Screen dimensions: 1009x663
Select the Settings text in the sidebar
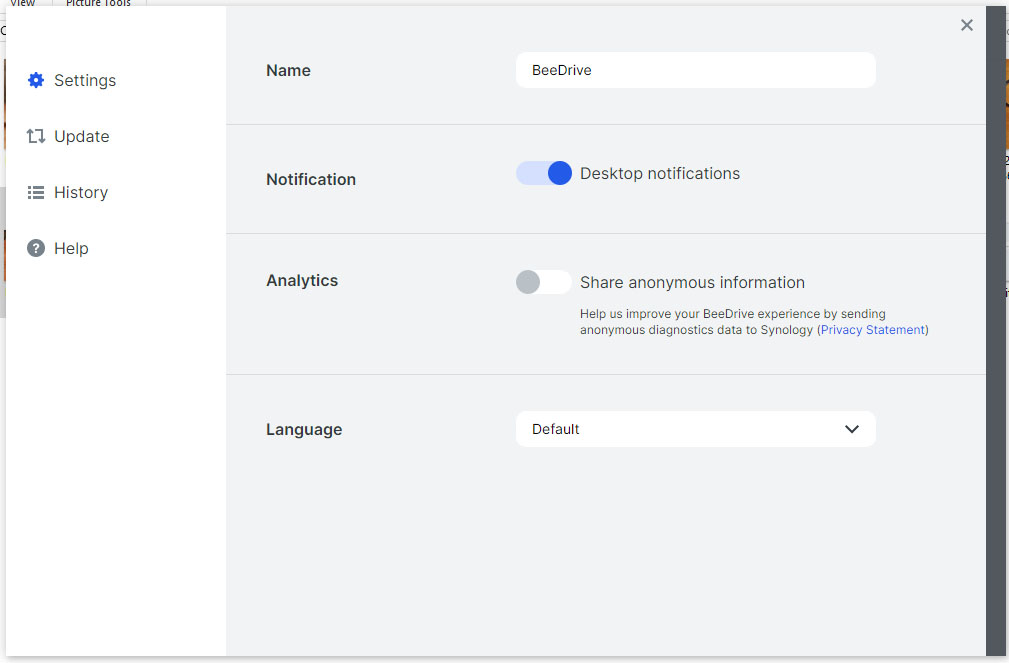click(85, 80)
